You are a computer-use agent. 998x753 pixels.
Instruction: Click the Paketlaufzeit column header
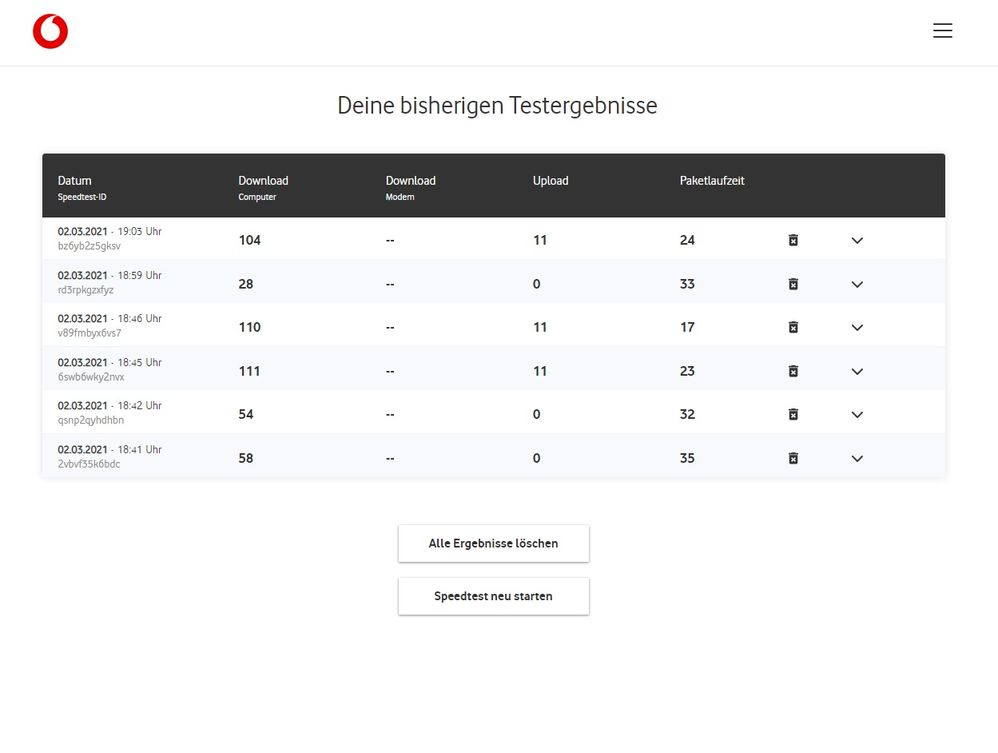(712, 181)
